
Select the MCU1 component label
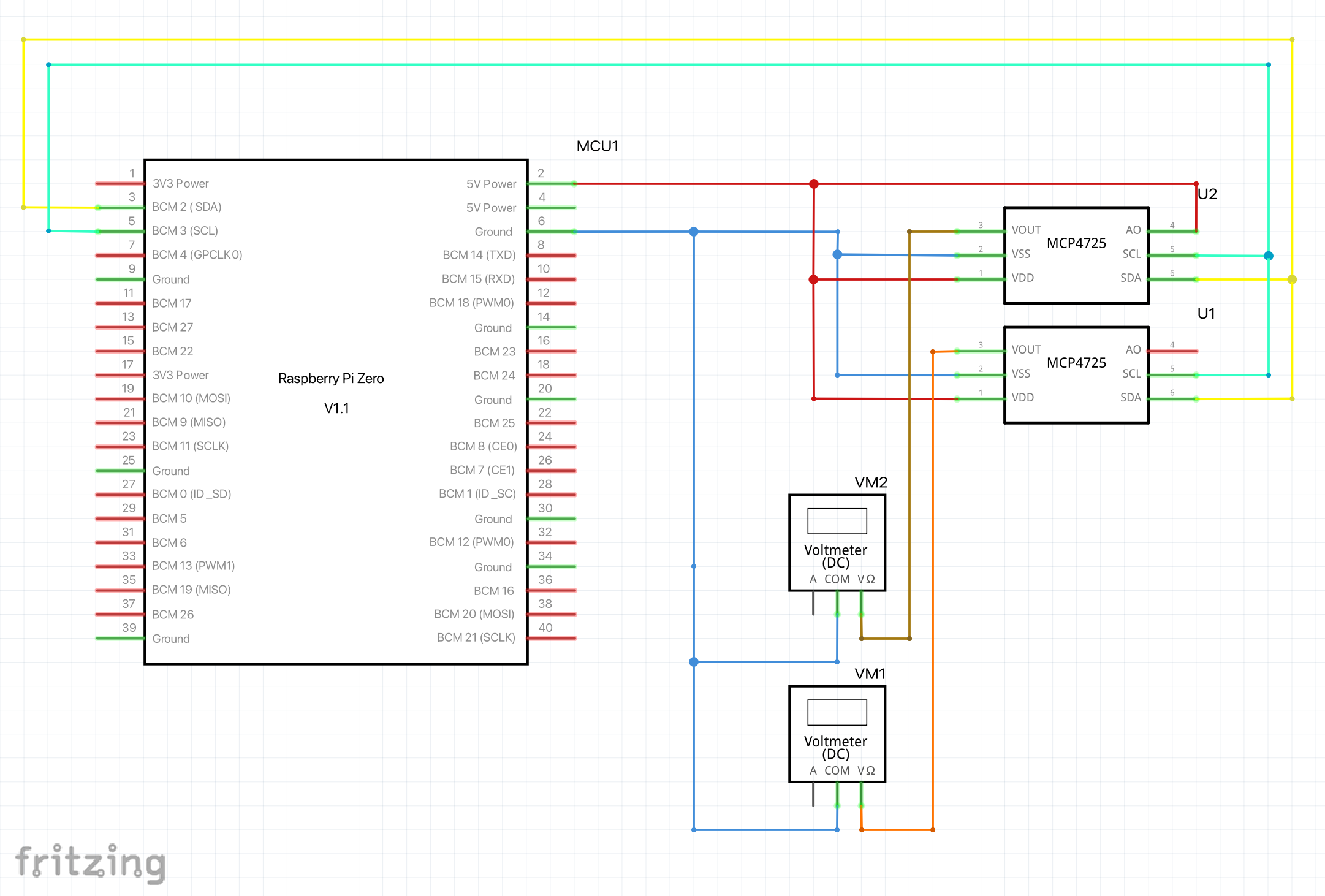[x=597, y=146]
